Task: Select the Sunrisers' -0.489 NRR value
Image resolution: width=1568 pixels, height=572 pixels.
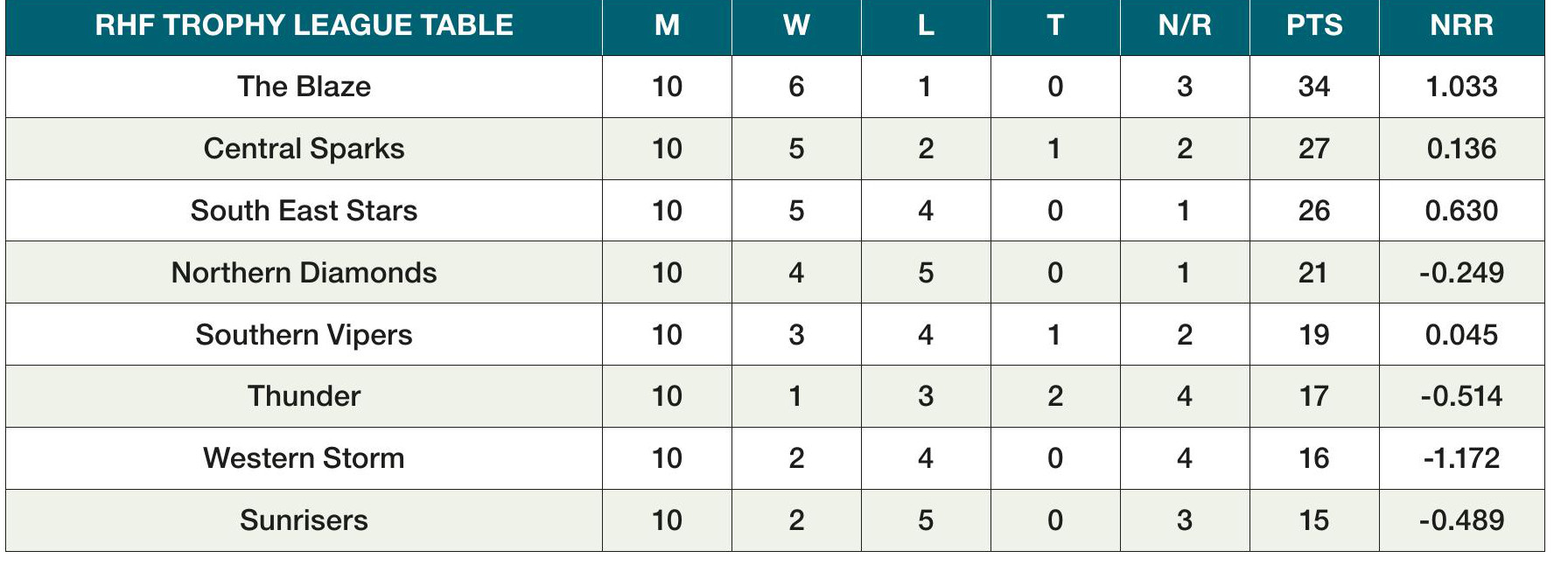Action: [1461, 520]
